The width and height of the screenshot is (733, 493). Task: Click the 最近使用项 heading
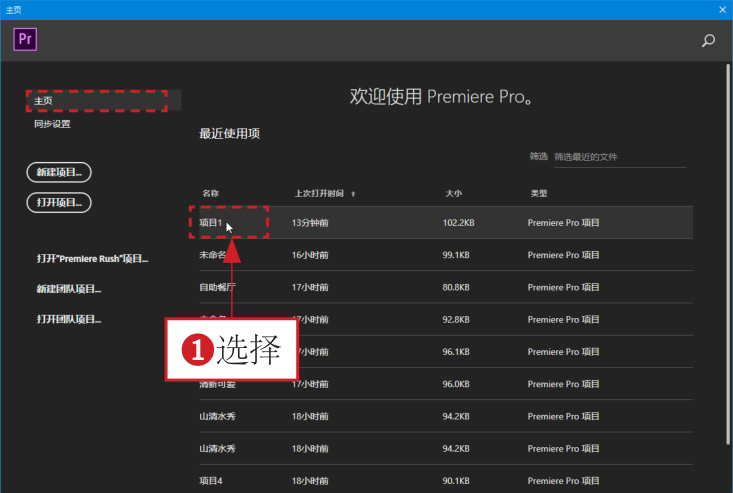(230, 134)
